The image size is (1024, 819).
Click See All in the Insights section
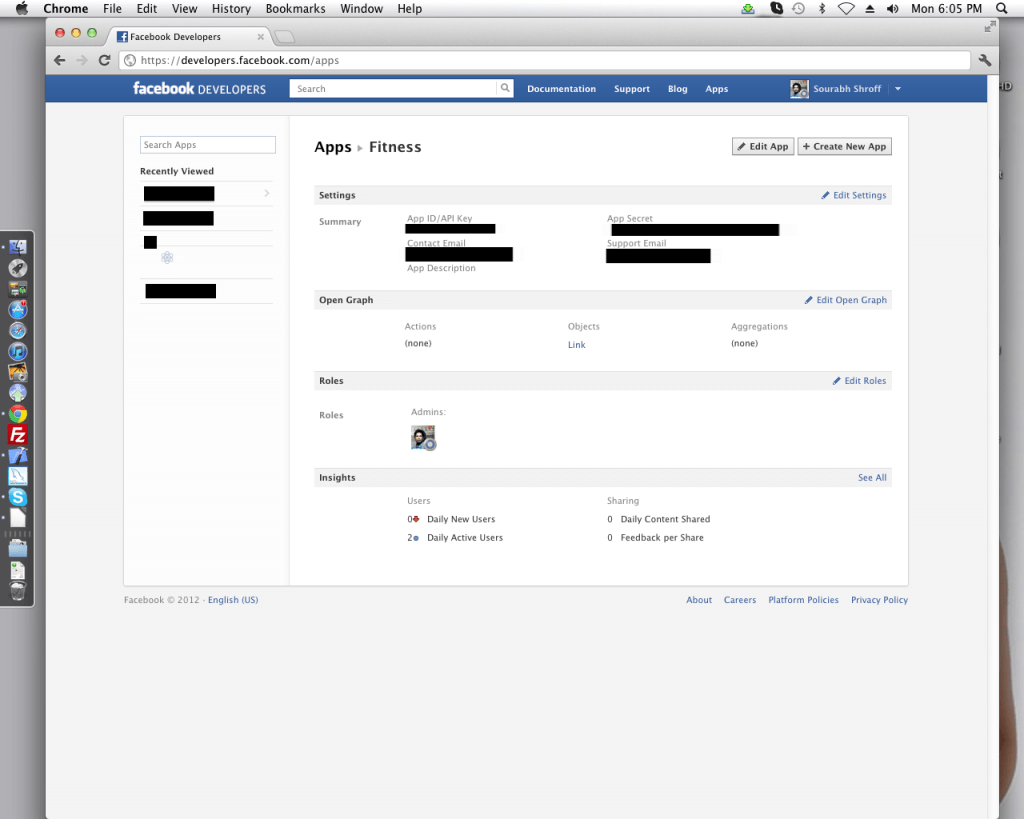[872, 477]
